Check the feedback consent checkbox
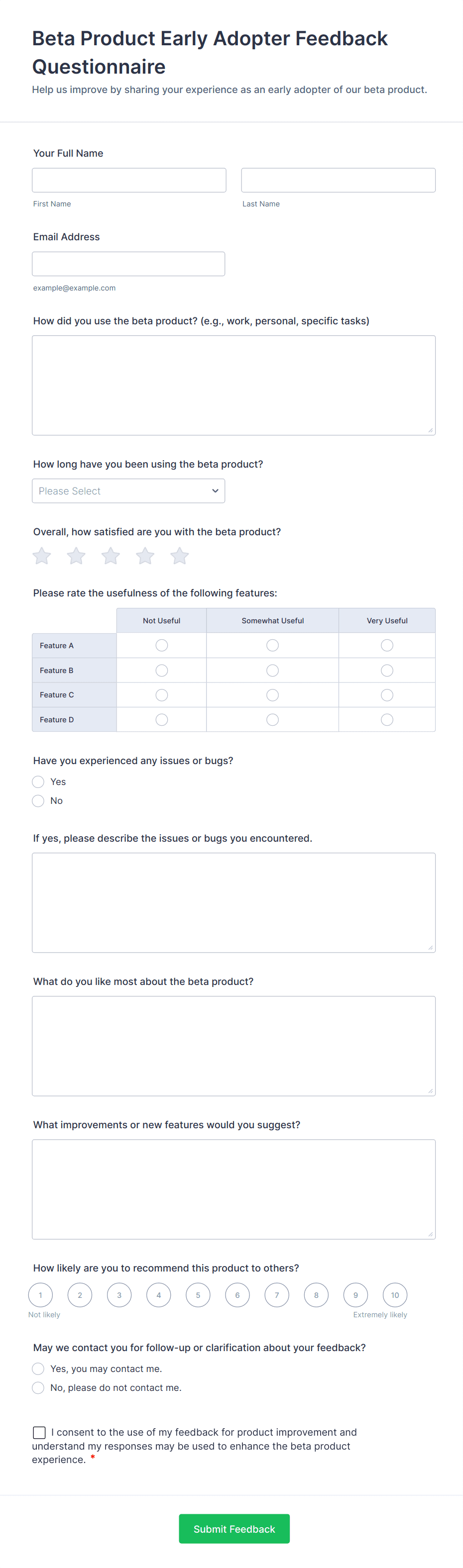Screen dimensions: 463x1568 click(39, 1432)
